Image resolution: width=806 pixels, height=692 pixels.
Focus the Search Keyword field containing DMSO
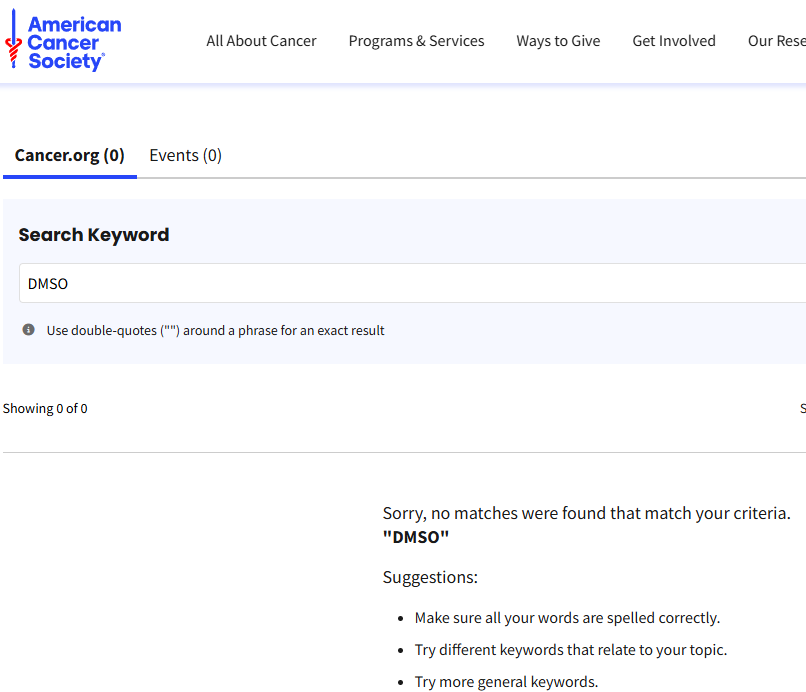(x=412, y=283)
